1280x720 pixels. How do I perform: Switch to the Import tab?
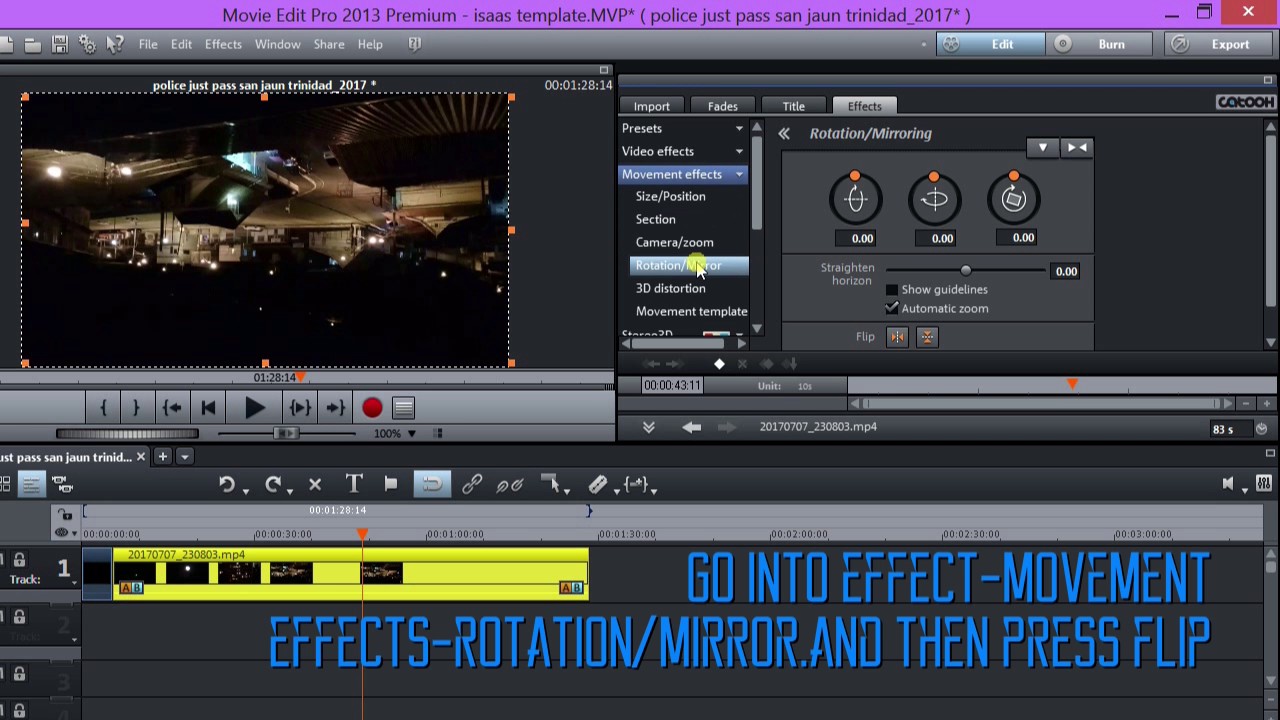651,106
